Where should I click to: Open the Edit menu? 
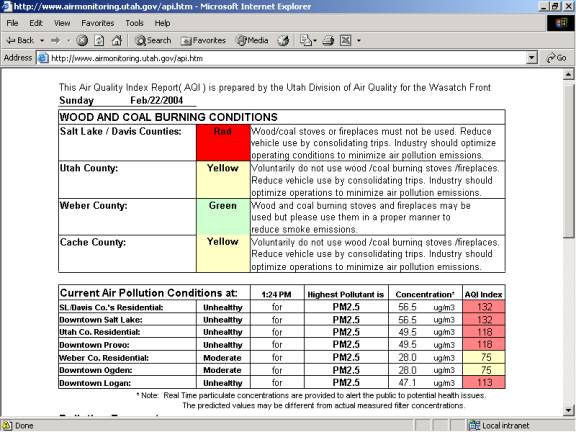[36, 23]
